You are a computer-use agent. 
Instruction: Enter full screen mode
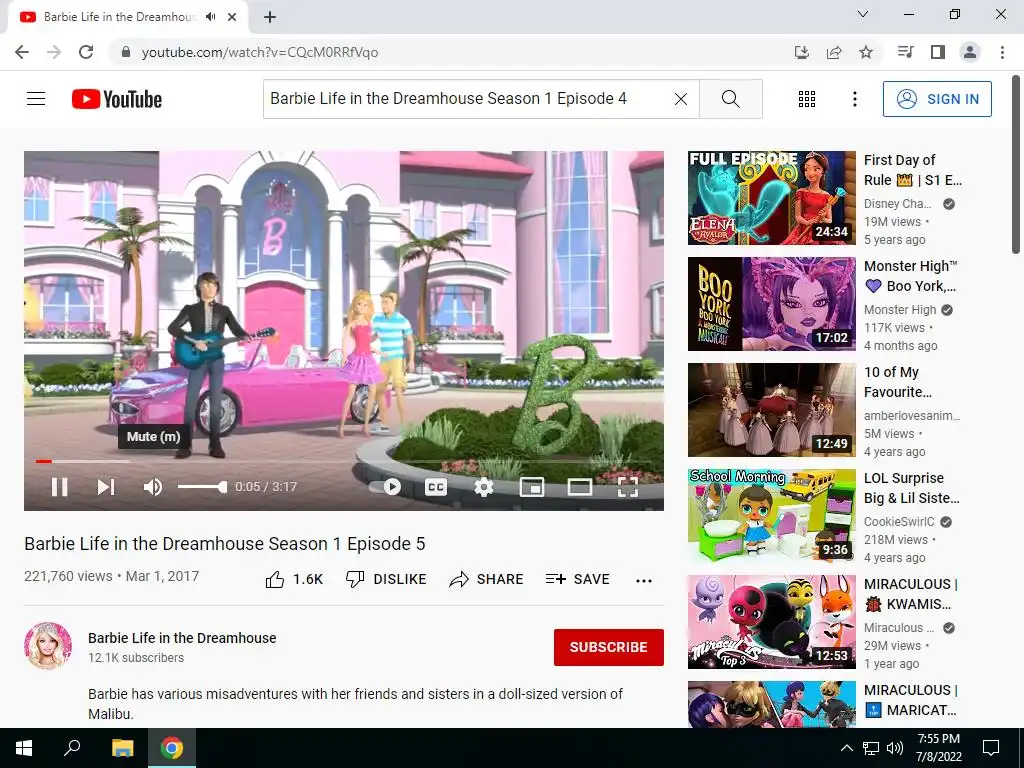point(628,487)
